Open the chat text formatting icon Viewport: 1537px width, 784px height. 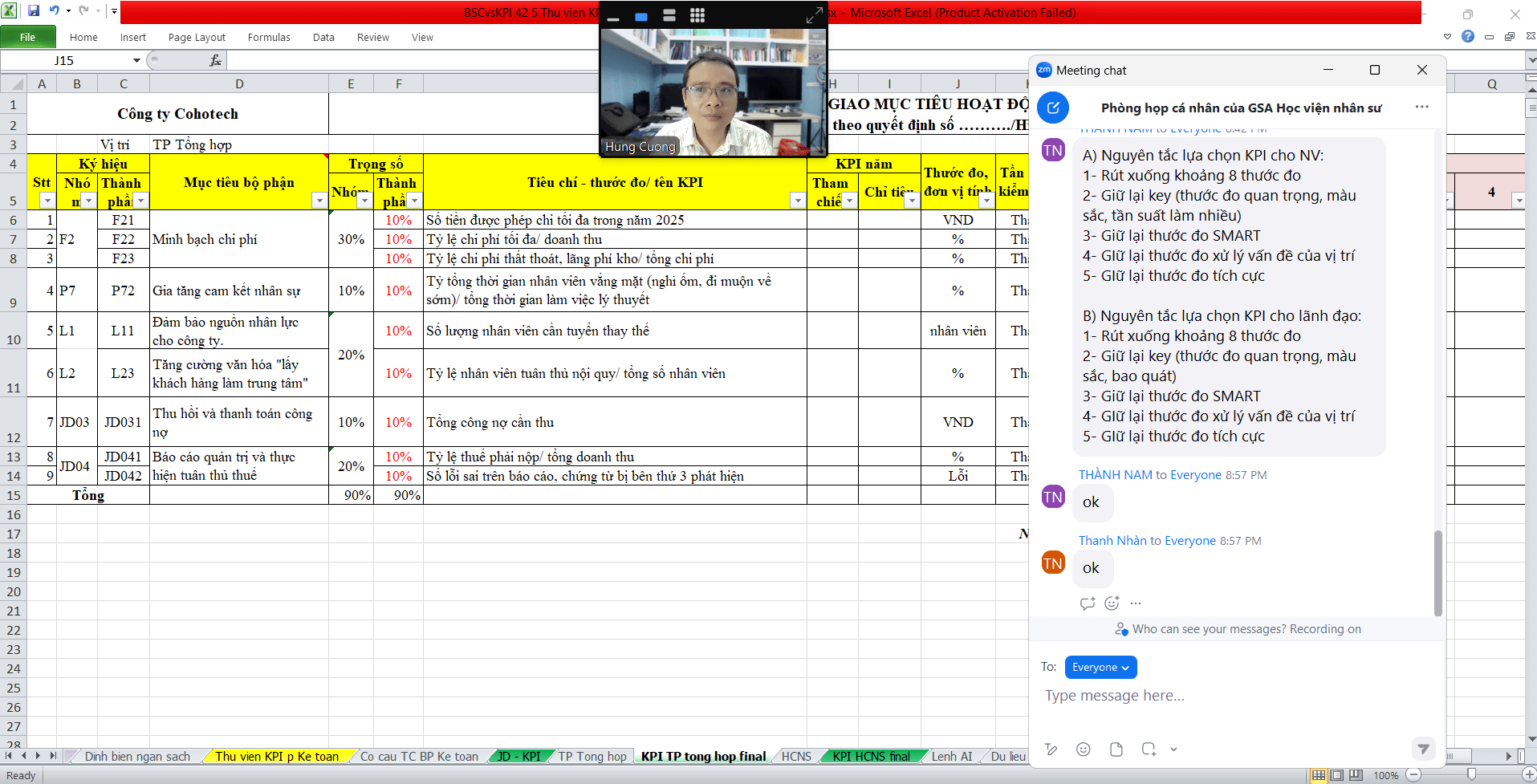(x=1051, y=749)
